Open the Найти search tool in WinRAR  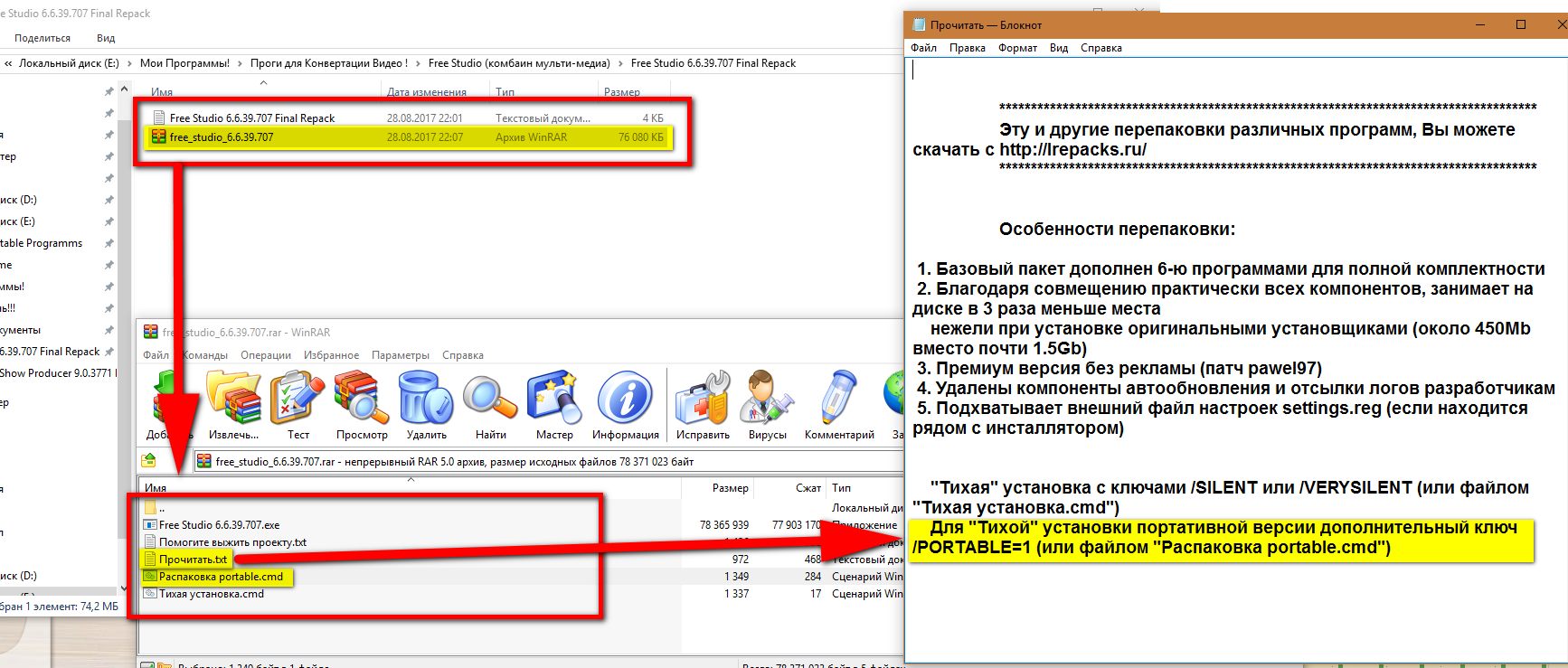(490, 404)
